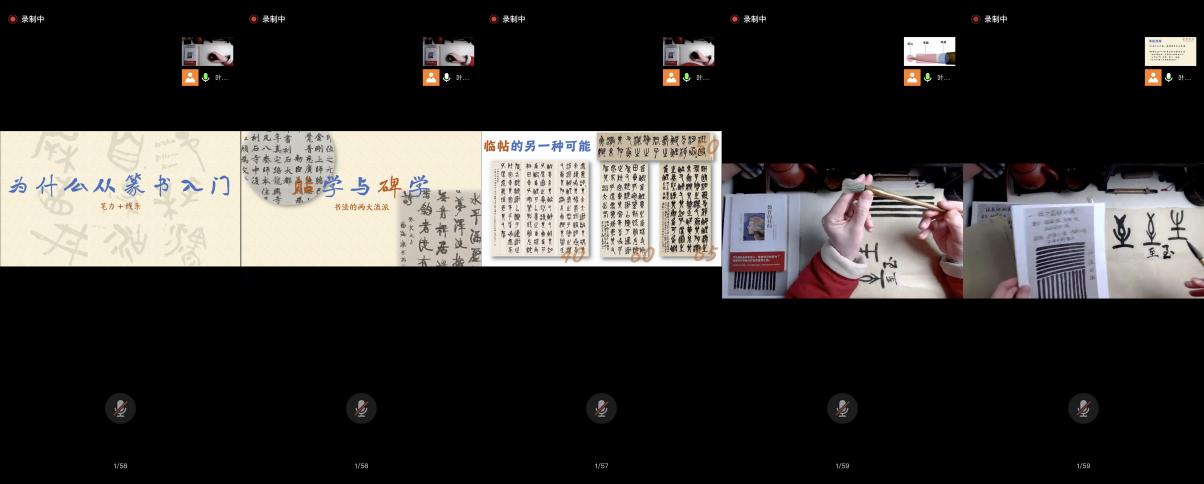Click the orange avatar icon in the rightmost panel
This screenshot has width=1204, height=484.
1153,77
